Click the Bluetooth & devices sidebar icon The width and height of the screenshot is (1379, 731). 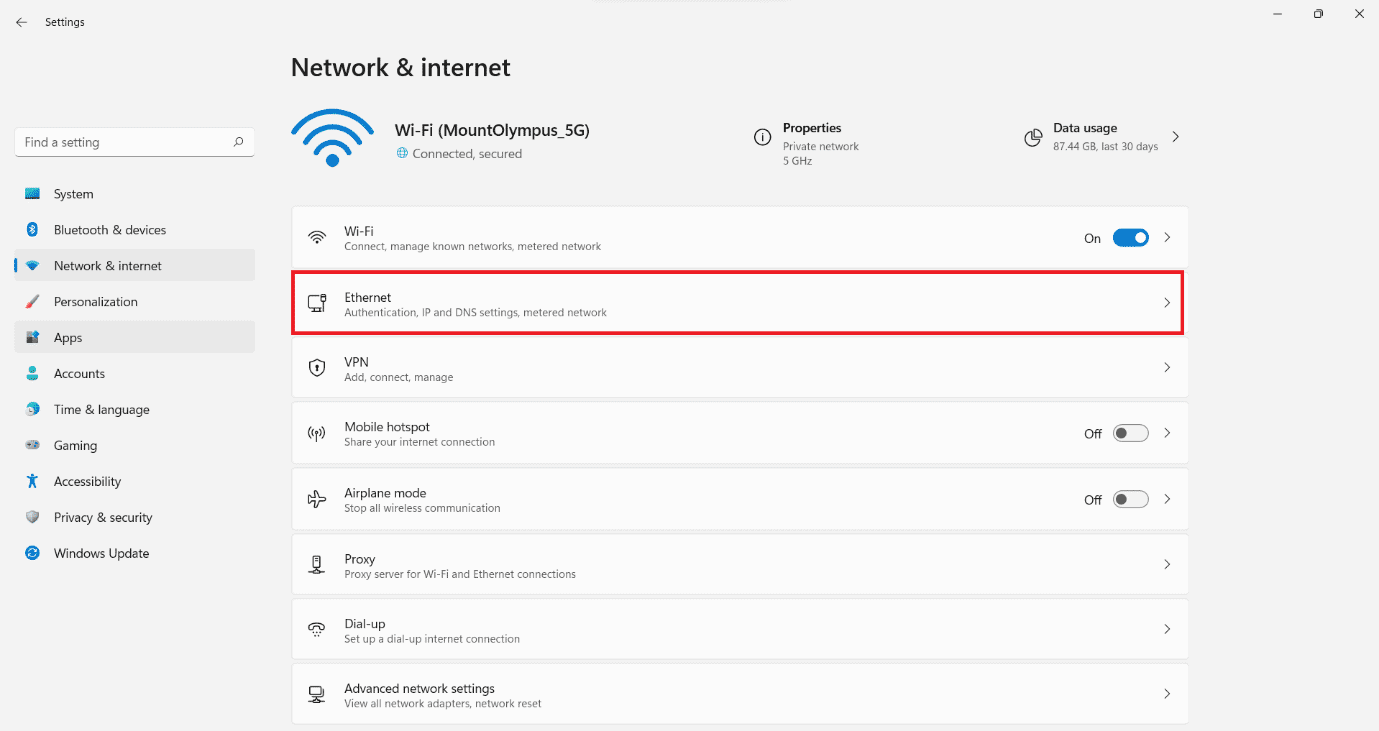click(33, 230)
